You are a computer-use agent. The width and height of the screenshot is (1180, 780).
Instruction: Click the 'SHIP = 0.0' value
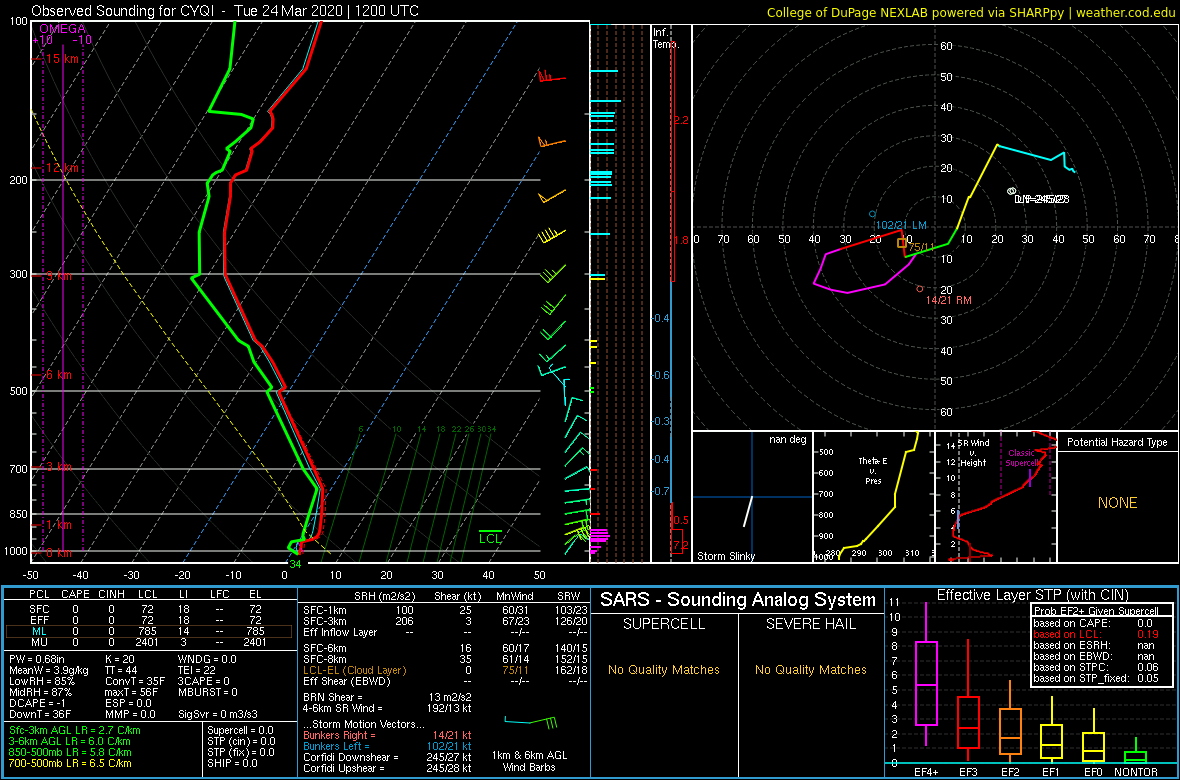235,765
